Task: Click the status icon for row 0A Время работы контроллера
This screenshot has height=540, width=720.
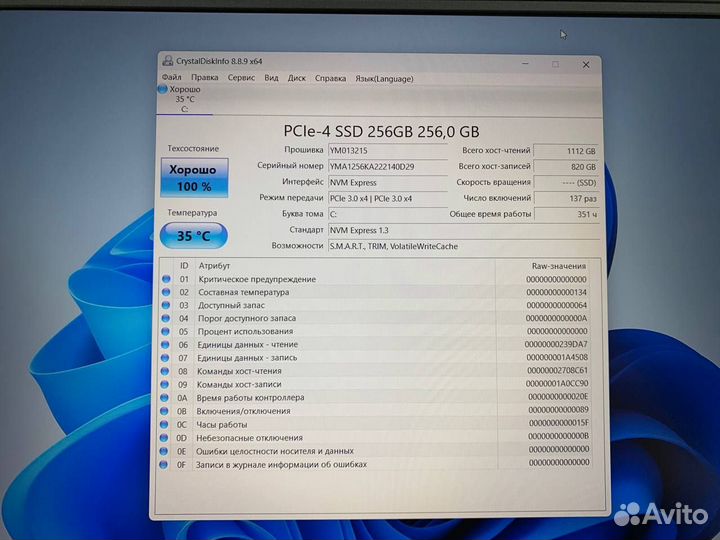Action: 164,398
